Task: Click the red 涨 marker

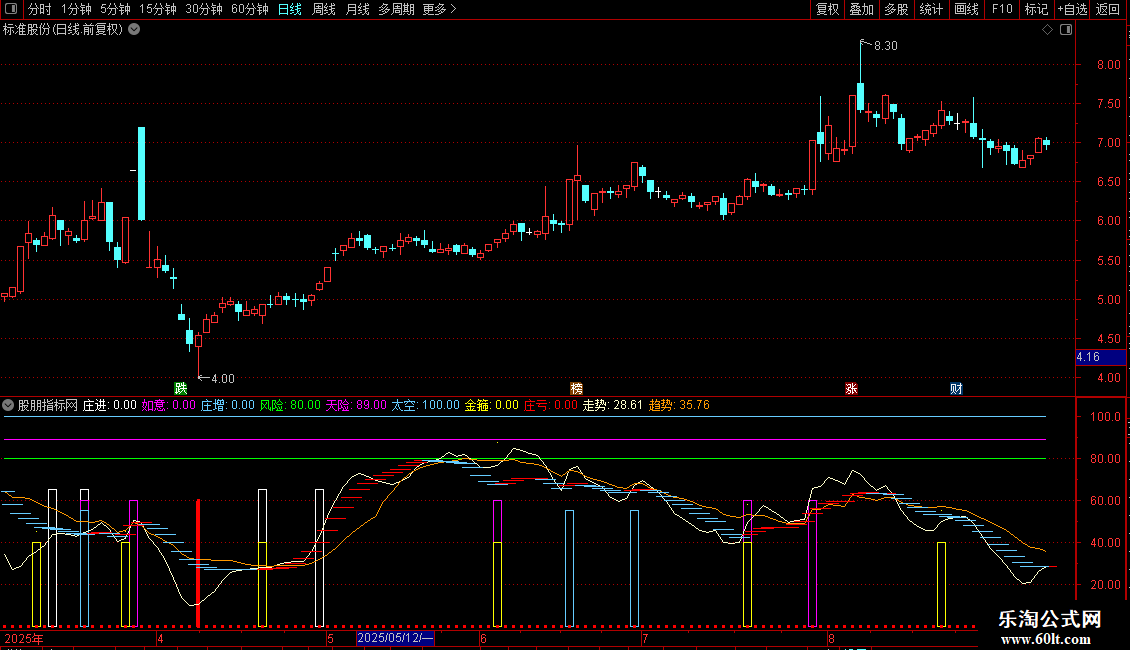Action: coord(851,388)
